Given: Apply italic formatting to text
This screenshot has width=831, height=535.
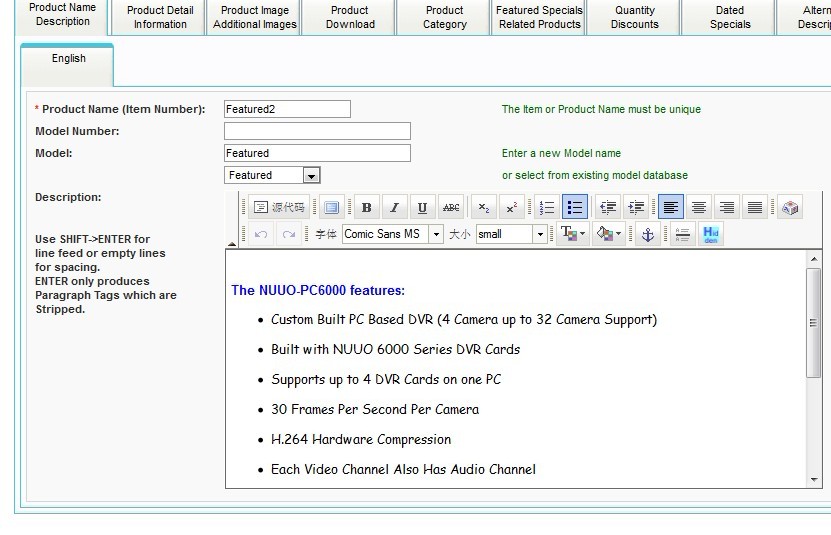Looking at the screenshot, I should 395,208.
